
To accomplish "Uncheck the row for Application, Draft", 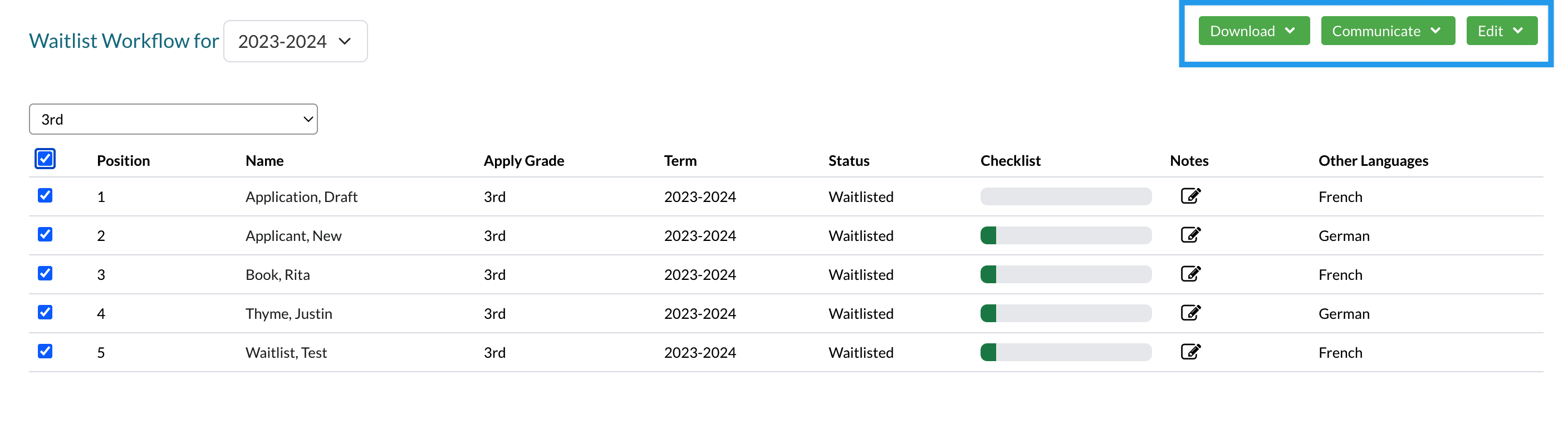I will click(x=45, y=195).
